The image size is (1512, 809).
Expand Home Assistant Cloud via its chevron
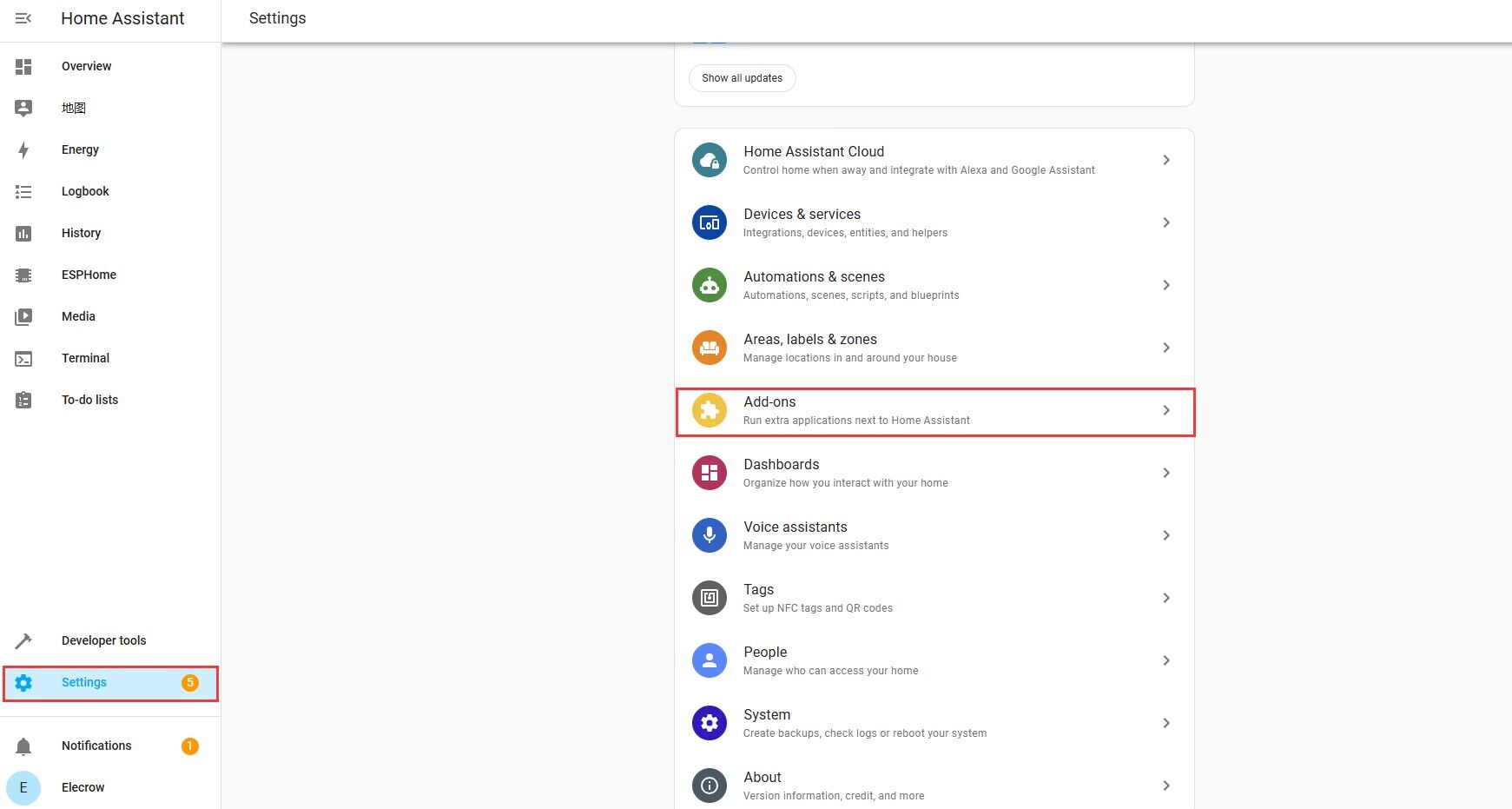[1166, 160]
